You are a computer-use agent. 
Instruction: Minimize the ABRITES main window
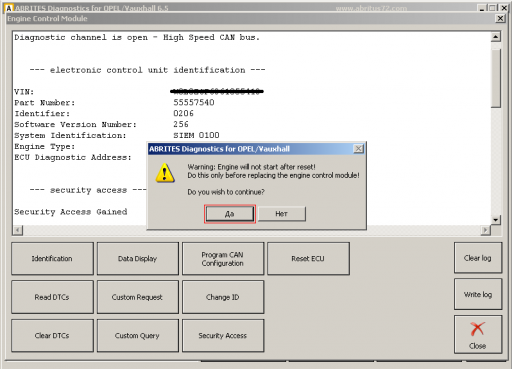point(481,8)
